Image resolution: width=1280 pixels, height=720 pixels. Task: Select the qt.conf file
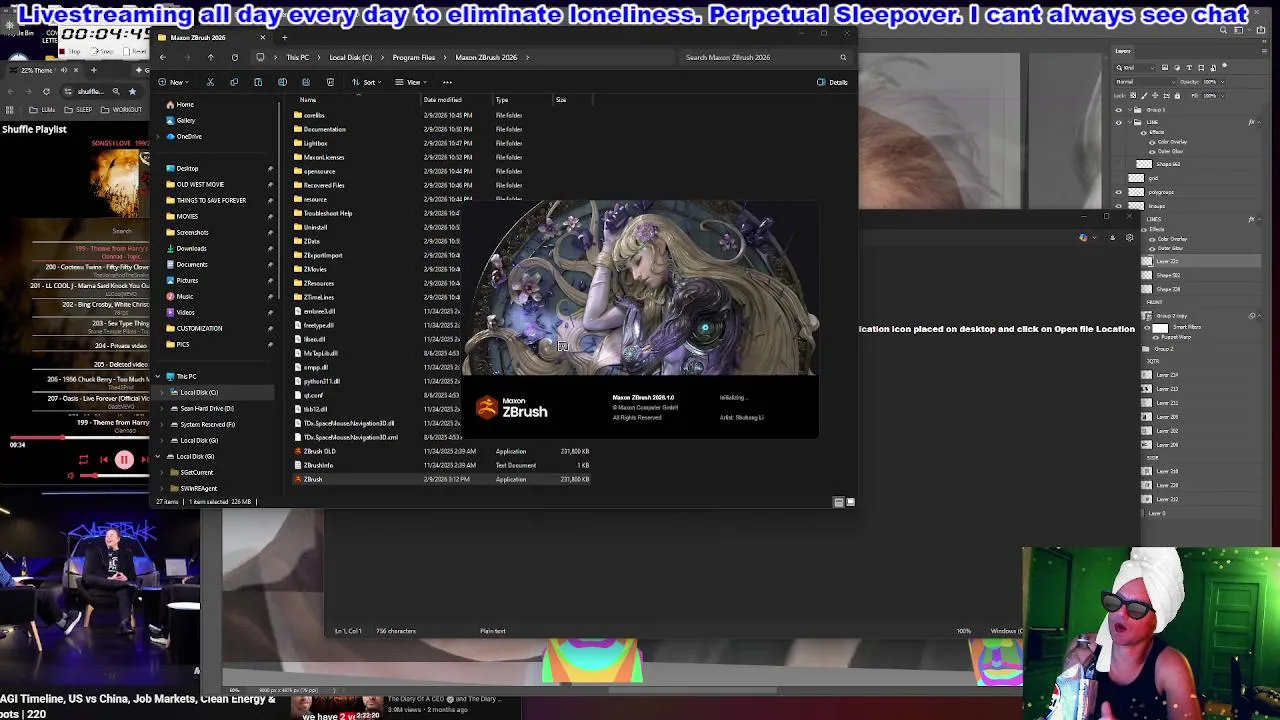coord(313,395)
